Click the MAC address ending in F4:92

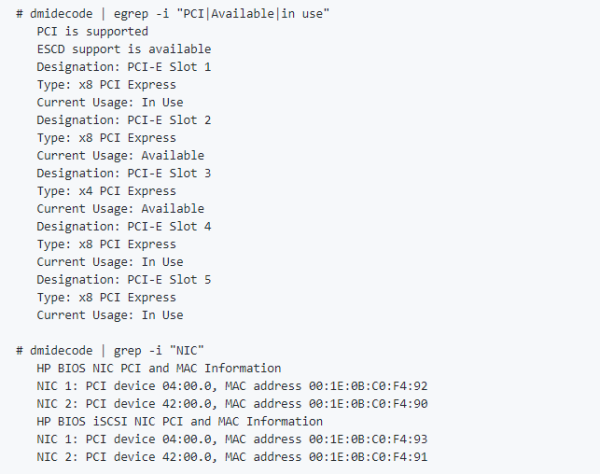tap(368, 386)
